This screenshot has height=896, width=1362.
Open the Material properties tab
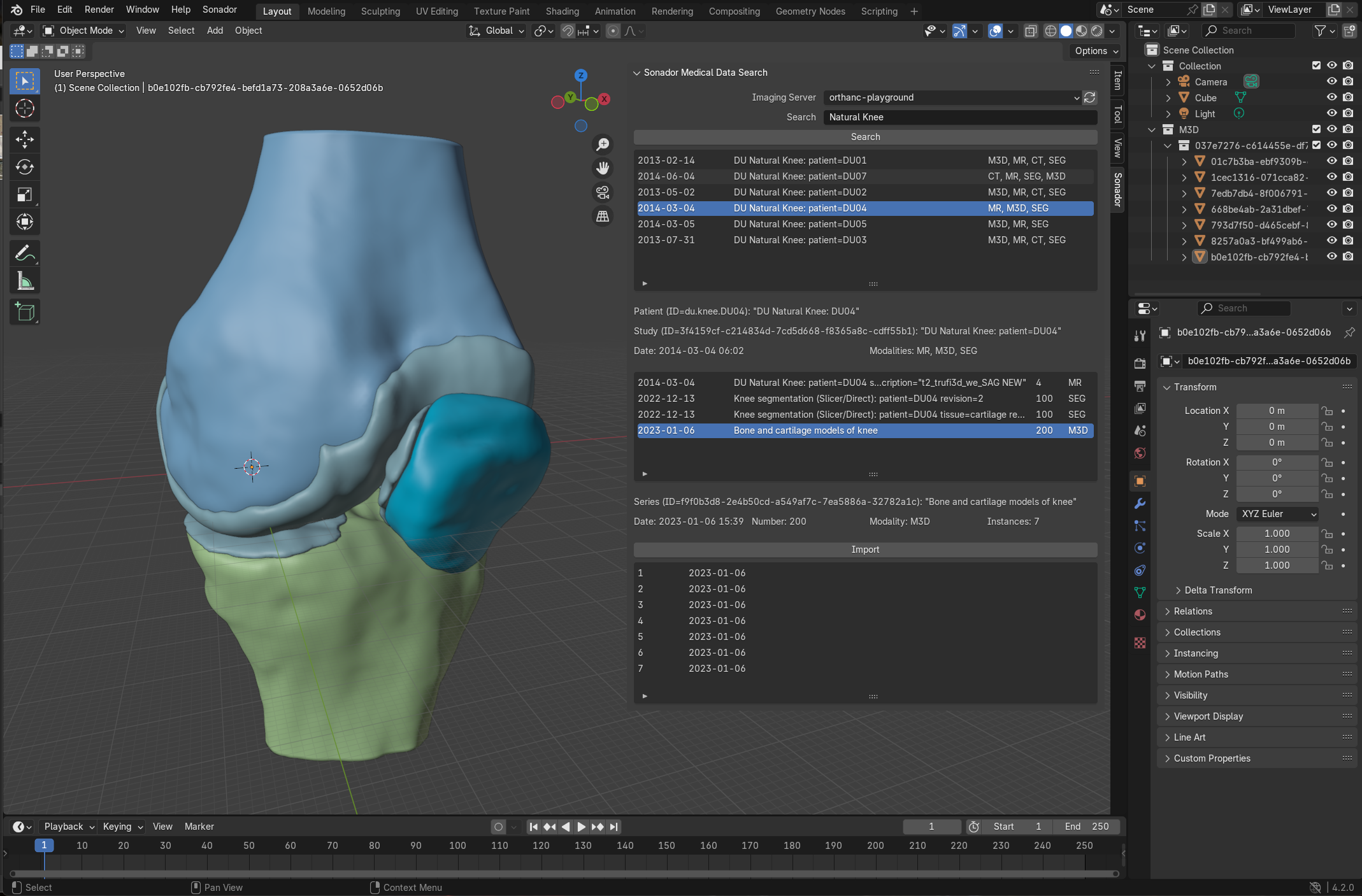(x=1140, y=615)
